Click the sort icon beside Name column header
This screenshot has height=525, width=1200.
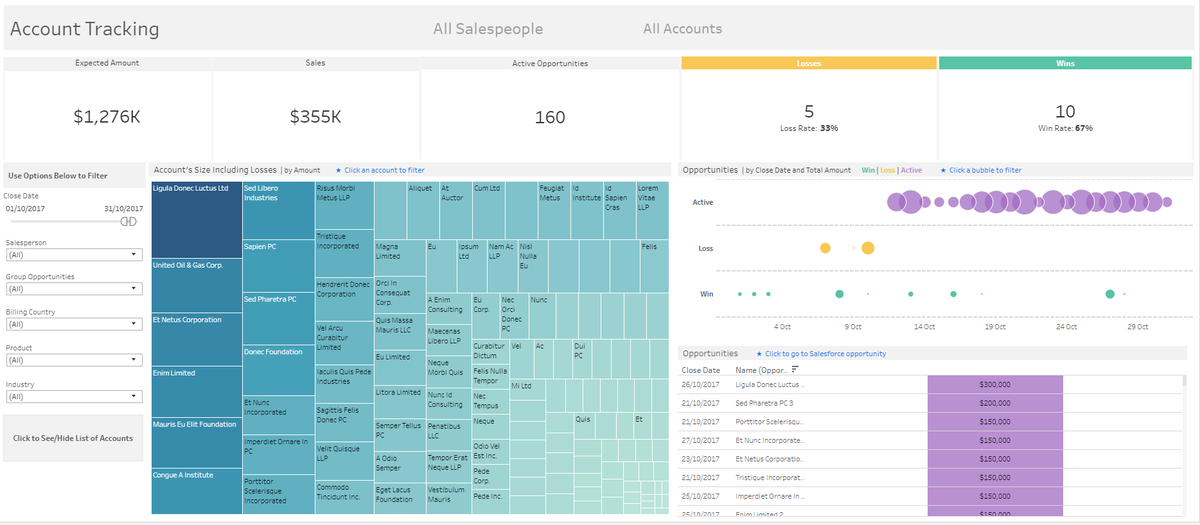(795, 370)
